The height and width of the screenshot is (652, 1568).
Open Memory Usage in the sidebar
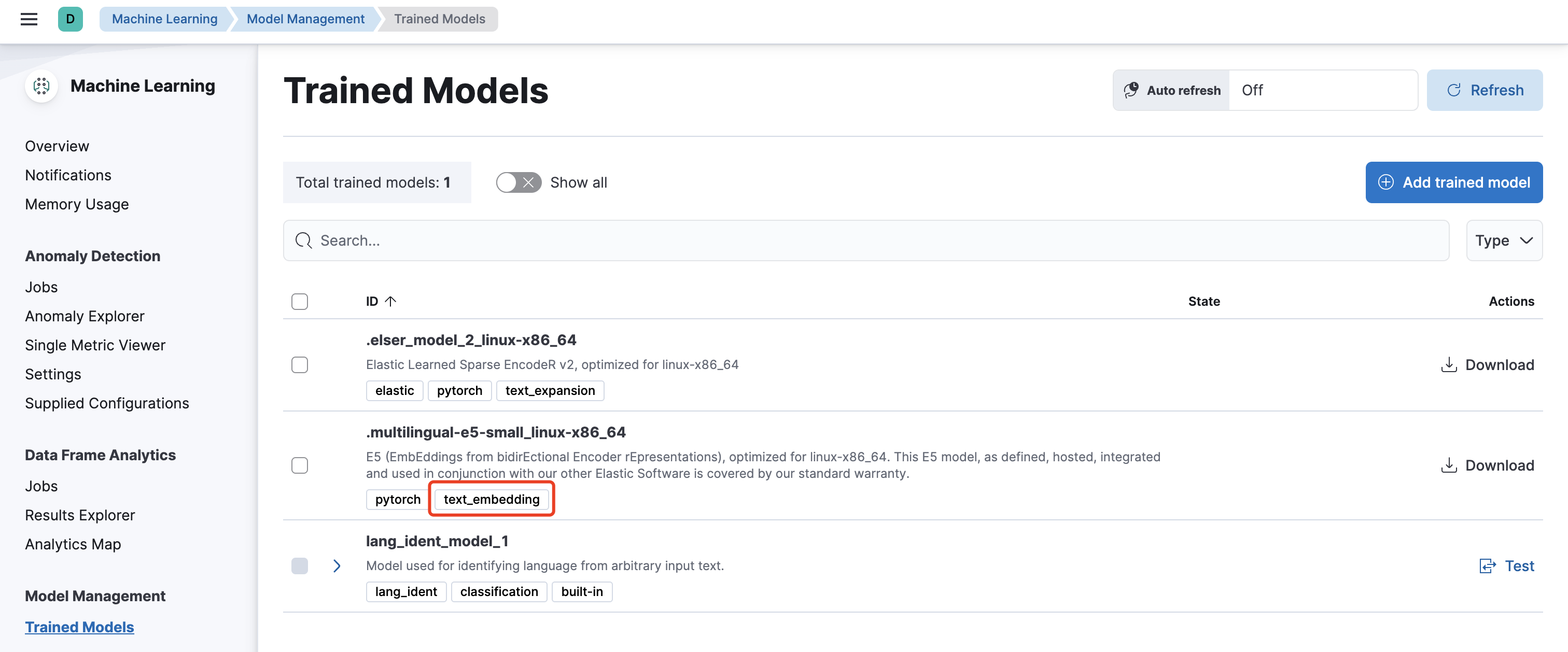tap(77, 204)
